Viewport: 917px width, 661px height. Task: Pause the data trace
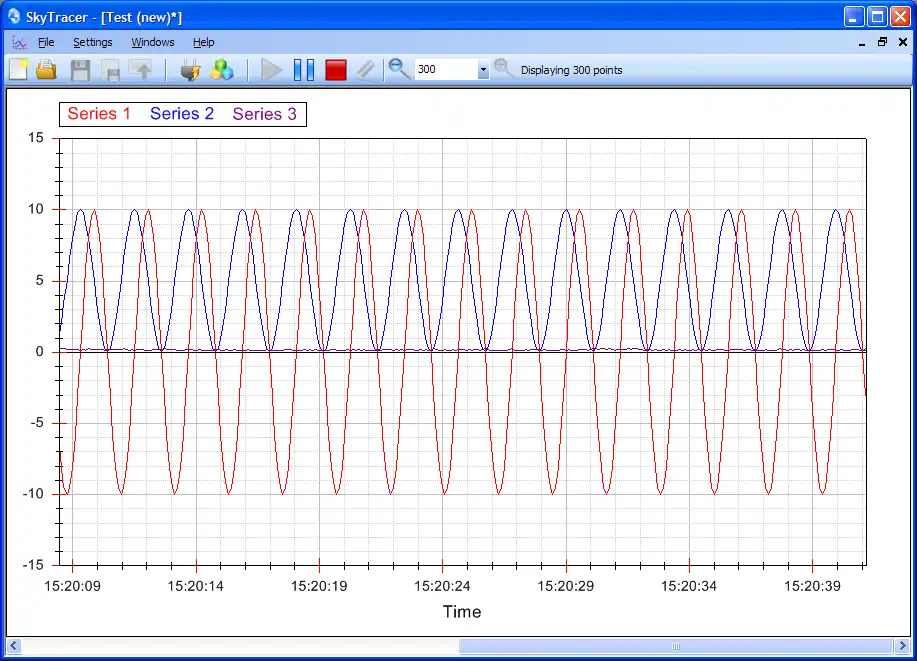(x=304, y=70)
